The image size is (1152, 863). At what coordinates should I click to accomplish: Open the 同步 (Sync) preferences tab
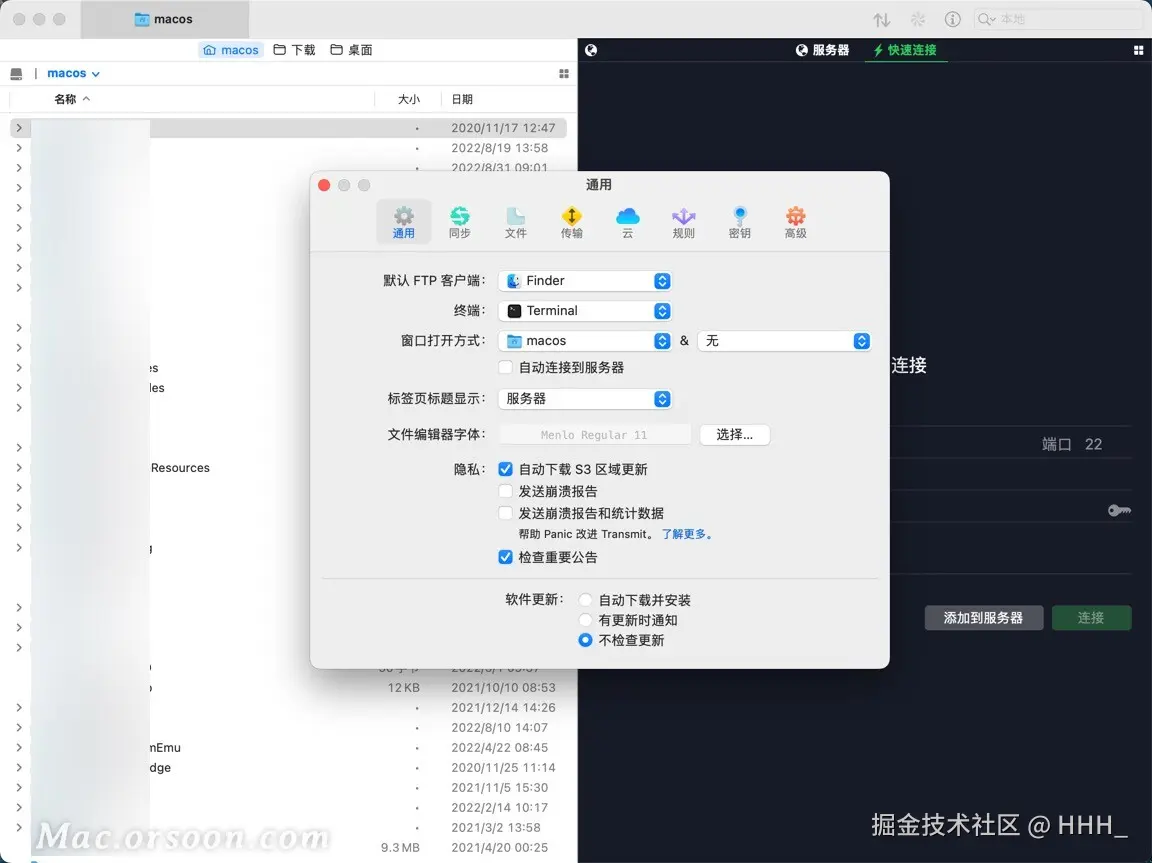459,222
